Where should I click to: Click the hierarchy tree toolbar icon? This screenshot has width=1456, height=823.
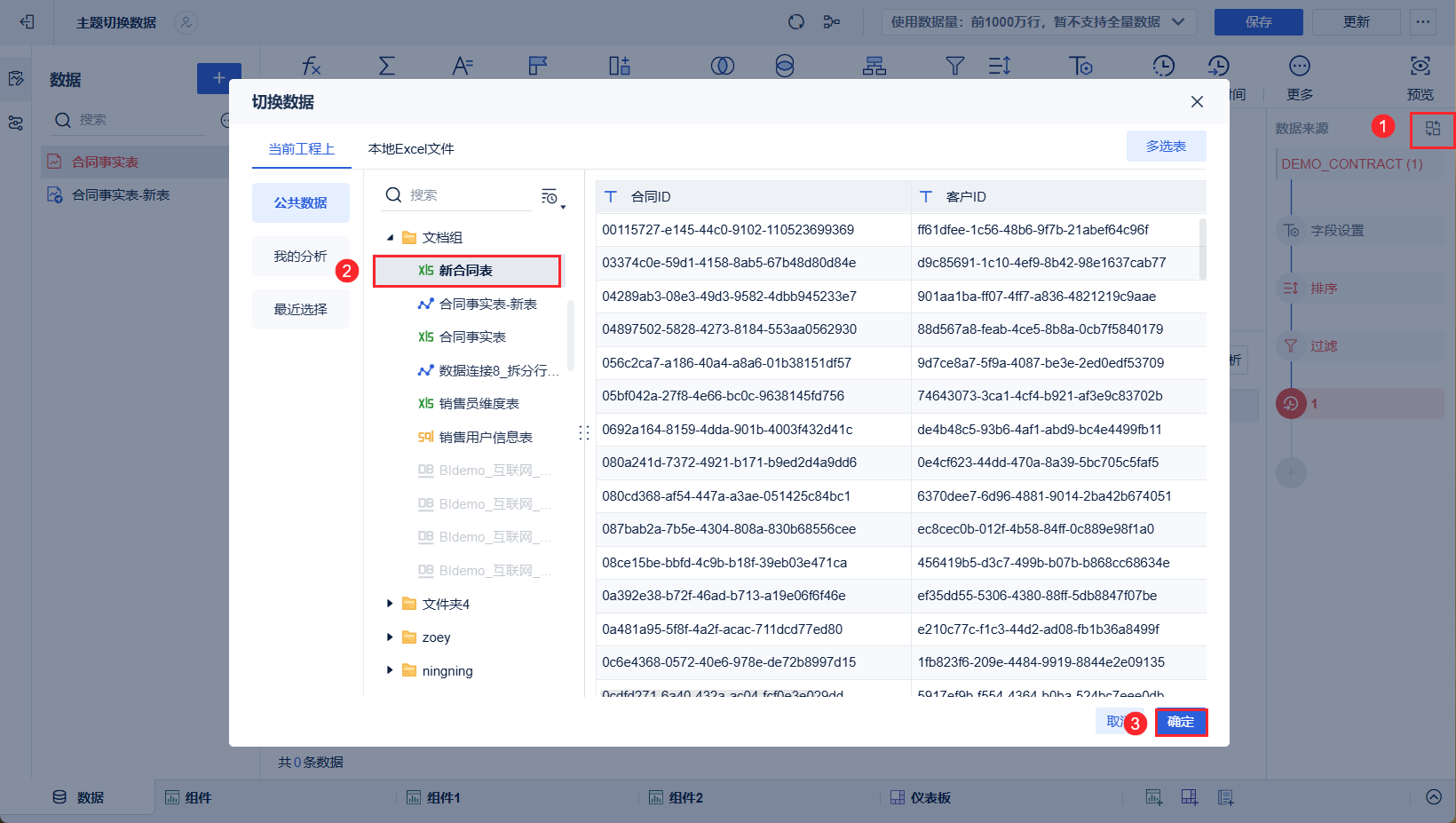874,66
